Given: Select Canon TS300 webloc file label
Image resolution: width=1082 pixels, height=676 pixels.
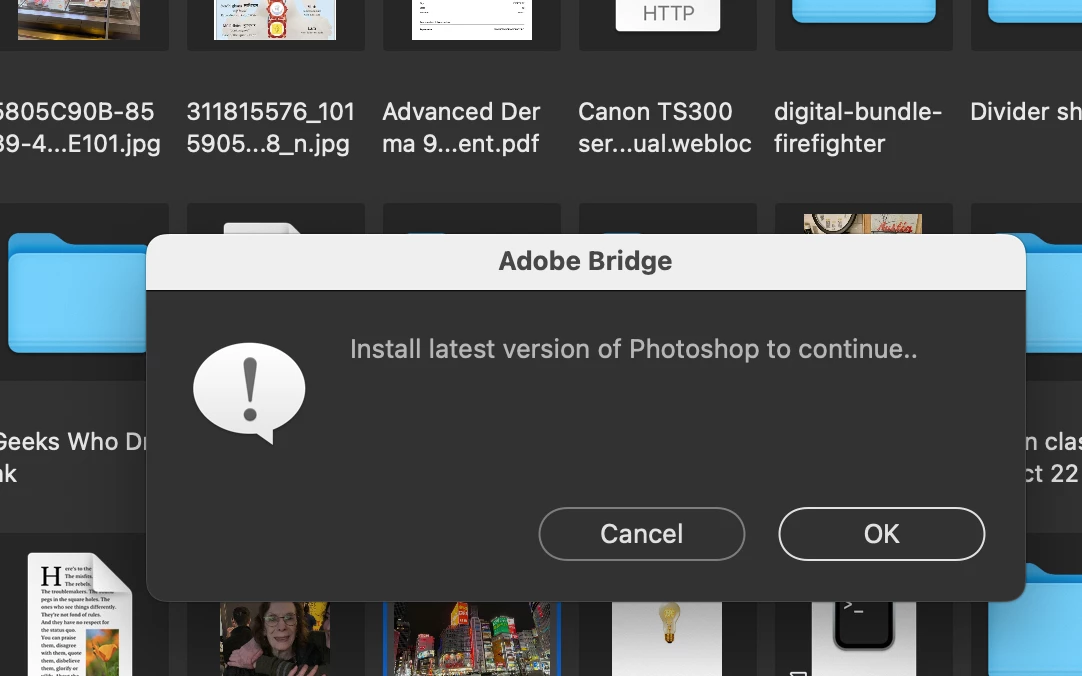Looking at the screenshot, I should point(665,128).
